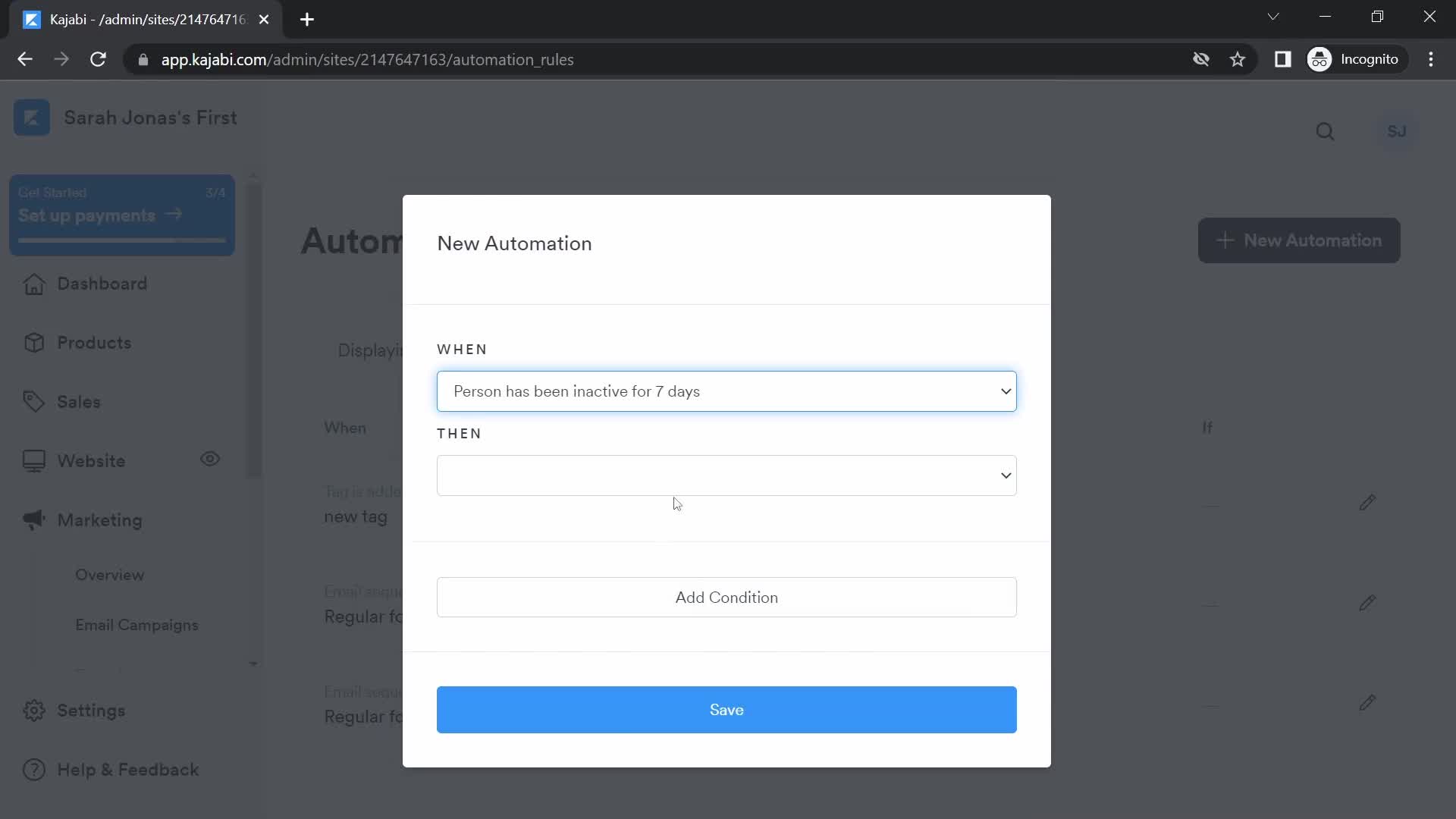This screenshot has height=819, width=1456.
Task: Open Marketing in the sidebar
Action: [x=99, y=520]
